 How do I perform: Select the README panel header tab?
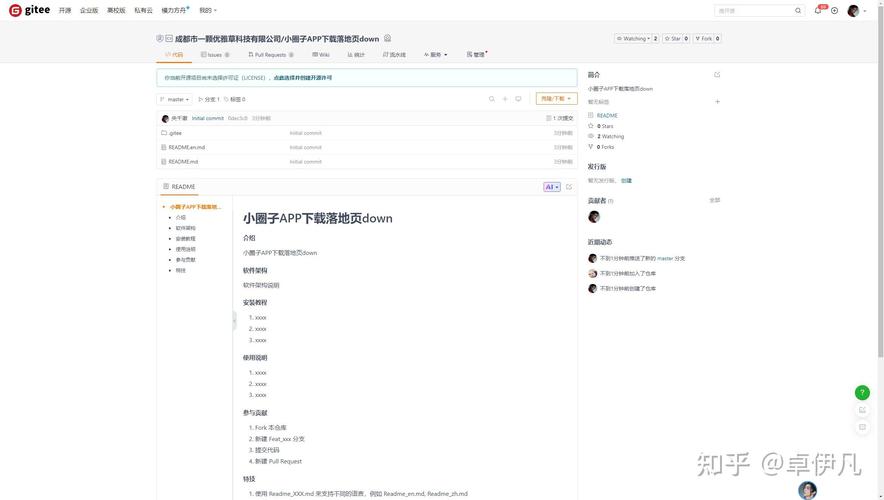[179, 187]
